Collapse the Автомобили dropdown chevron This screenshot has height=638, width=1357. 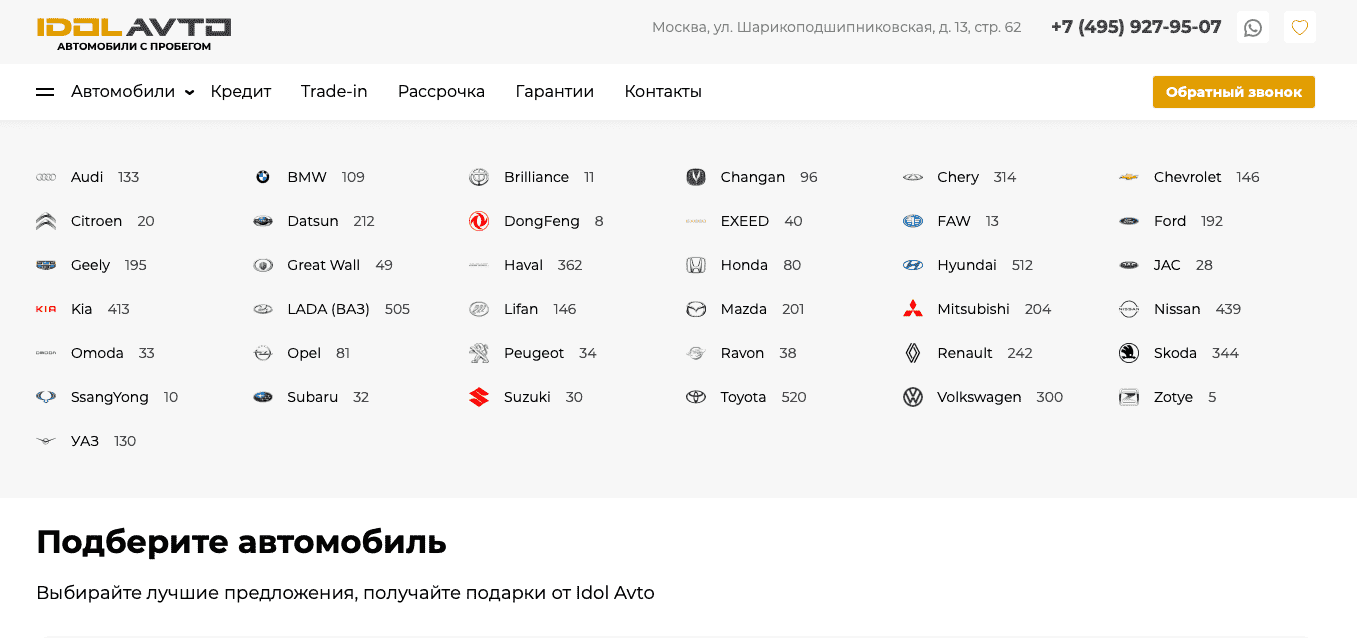point(189,93)
